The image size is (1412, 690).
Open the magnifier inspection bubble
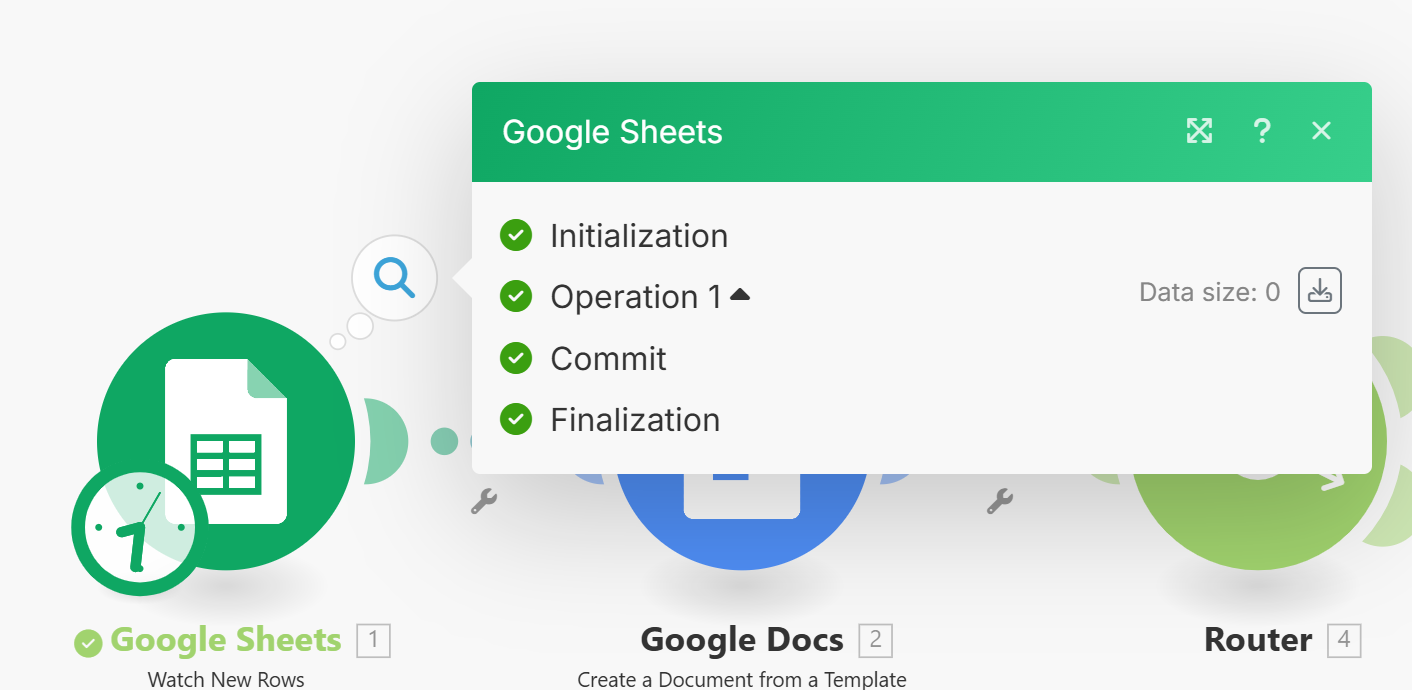coord(394,277)
